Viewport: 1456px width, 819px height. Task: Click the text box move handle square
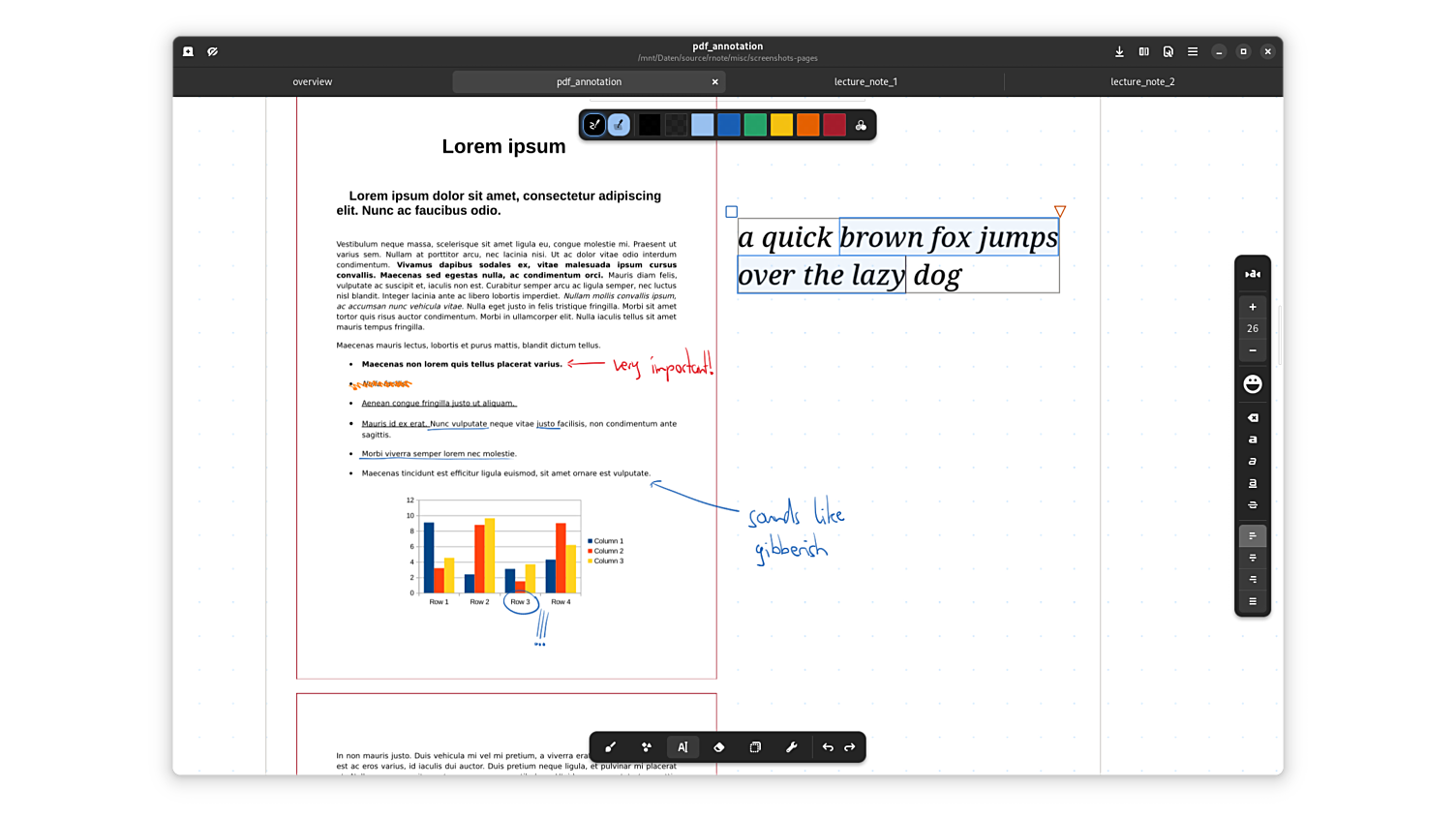tap(732, 212)
